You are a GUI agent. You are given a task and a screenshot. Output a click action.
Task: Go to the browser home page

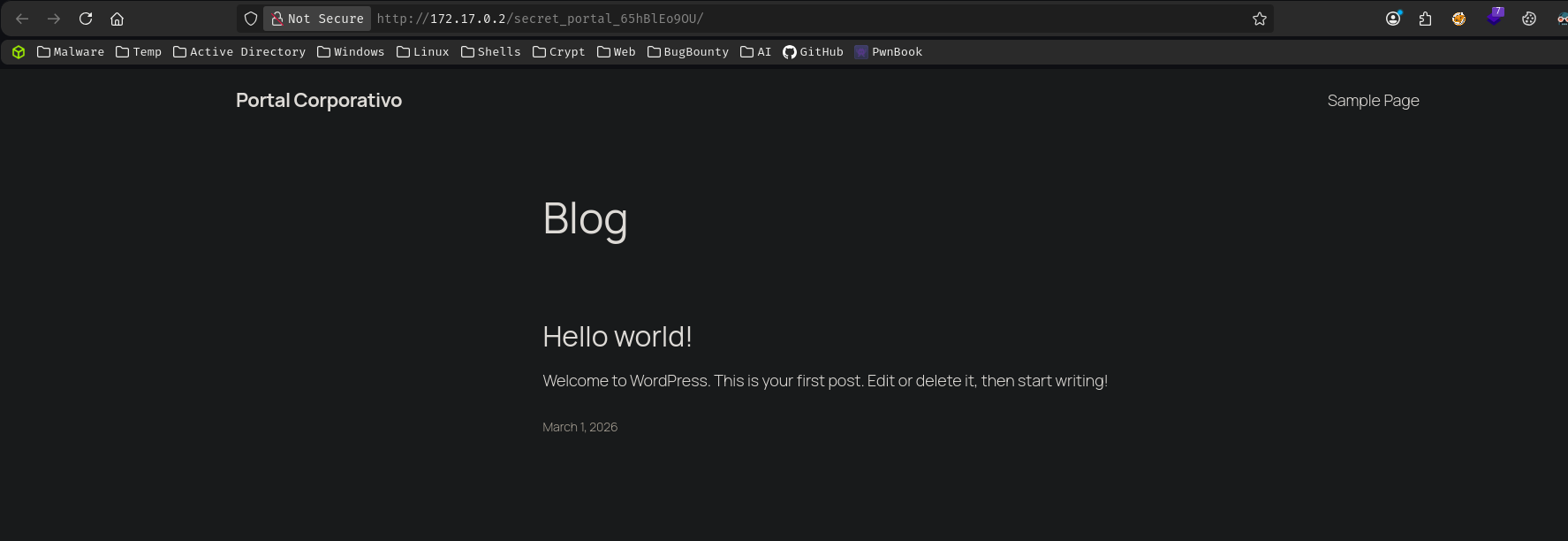[x=117, y=19]
